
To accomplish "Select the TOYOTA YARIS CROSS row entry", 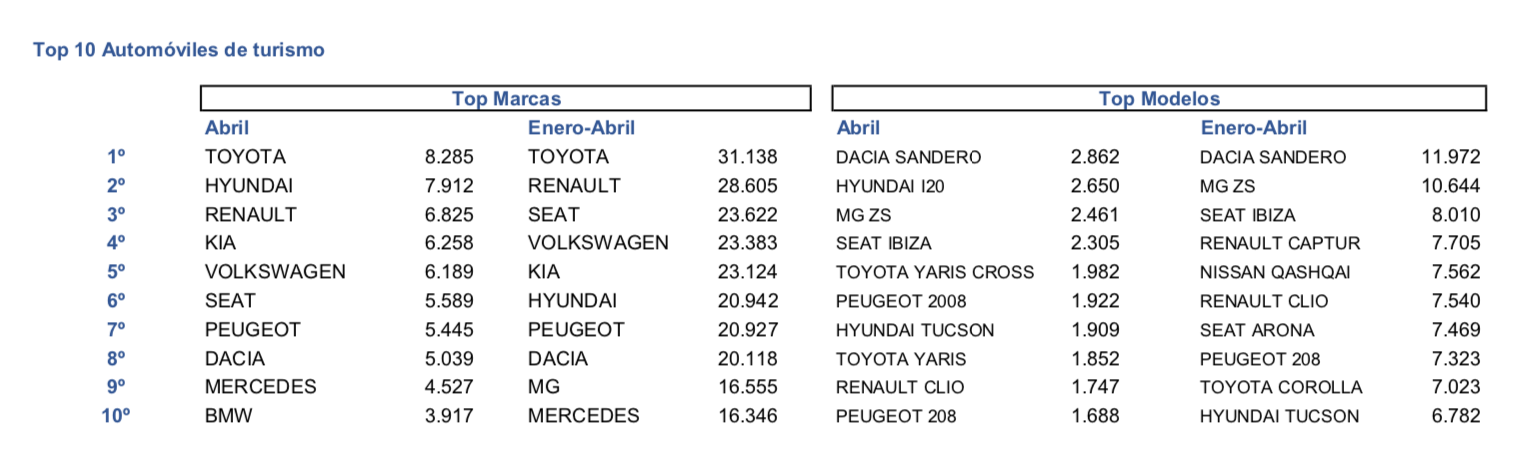I will point(935,273).
